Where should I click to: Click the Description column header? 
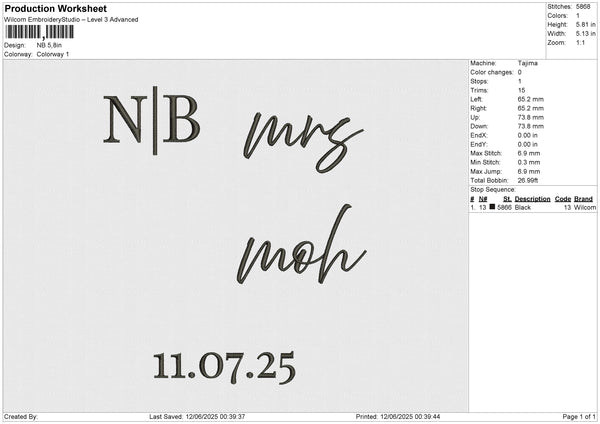tap(532, 199)
